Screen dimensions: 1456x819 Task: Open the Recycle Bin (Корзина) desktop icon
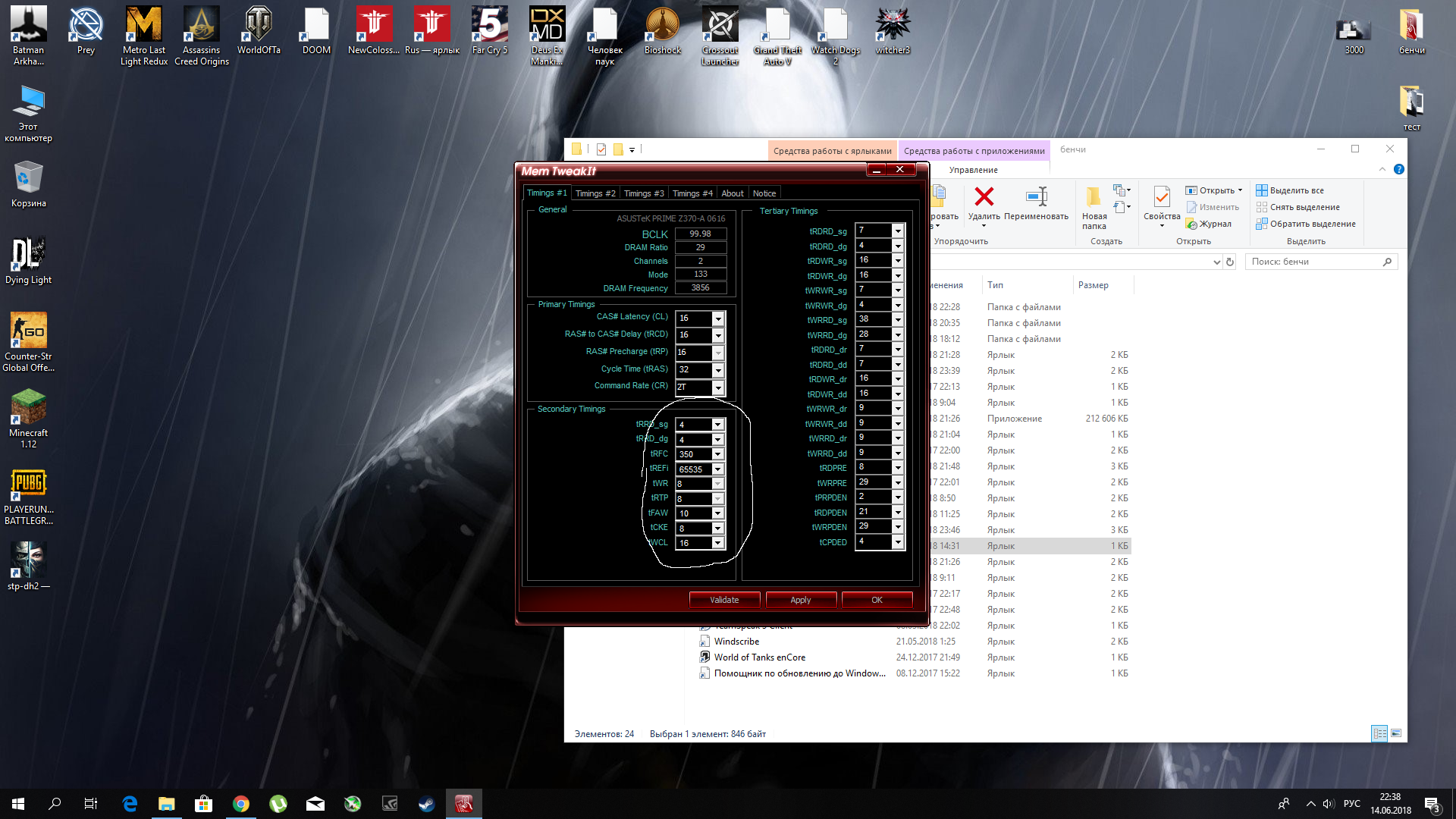coord(29,178)
